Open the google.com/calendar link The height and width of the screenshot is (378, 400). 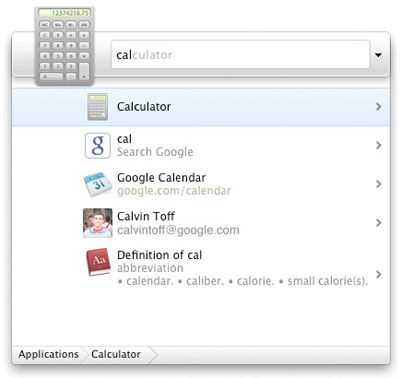pyautogui.click(x=174, y=191)
